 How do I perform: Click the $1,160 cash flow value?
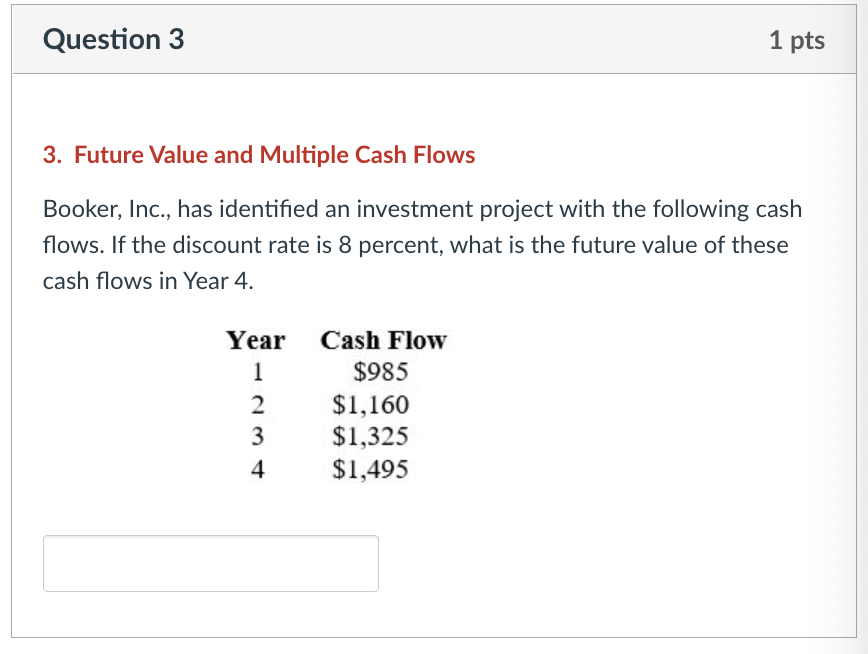371,404
